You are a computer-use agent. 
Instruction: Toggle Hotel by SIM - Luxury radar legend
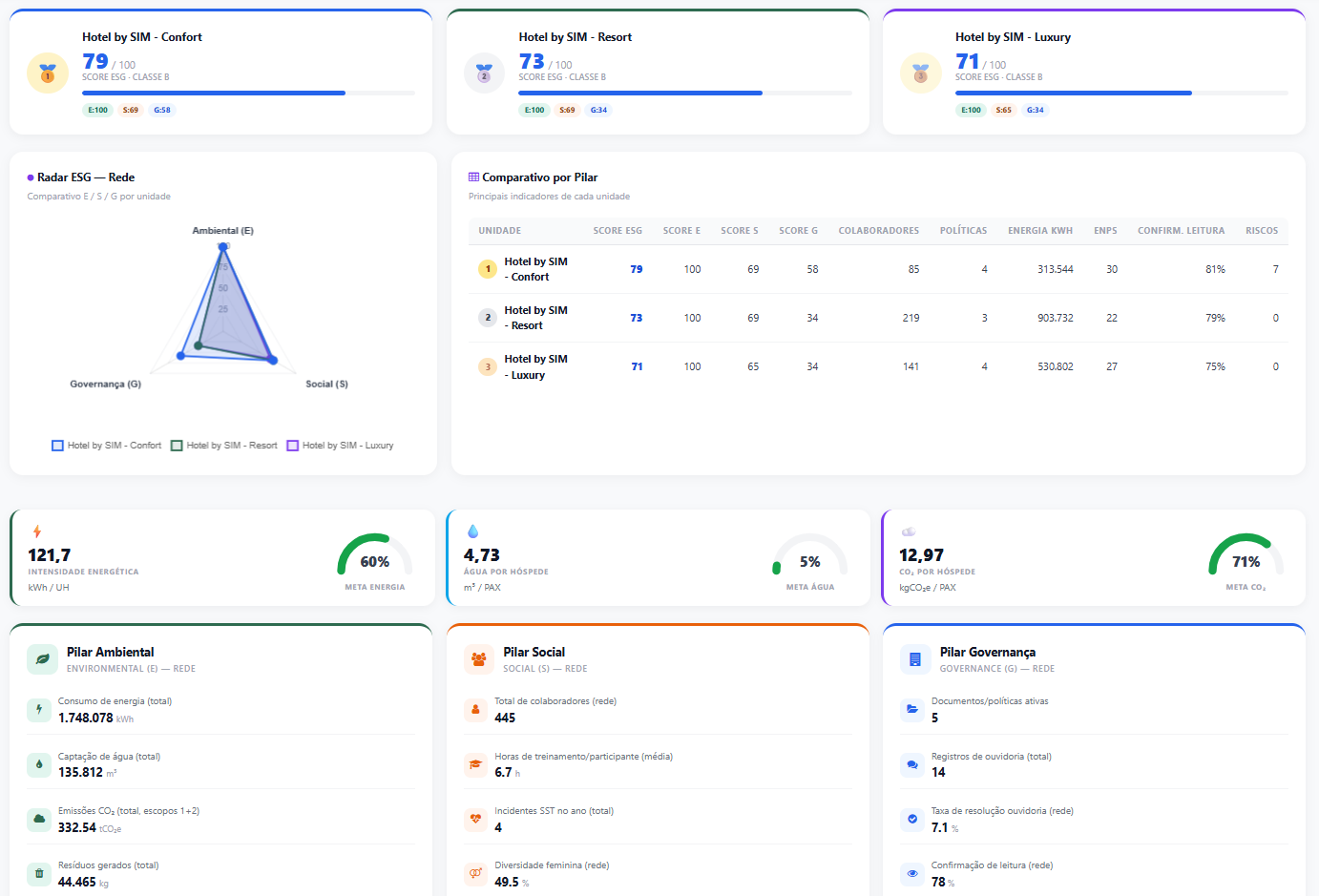tap(341, 446)
